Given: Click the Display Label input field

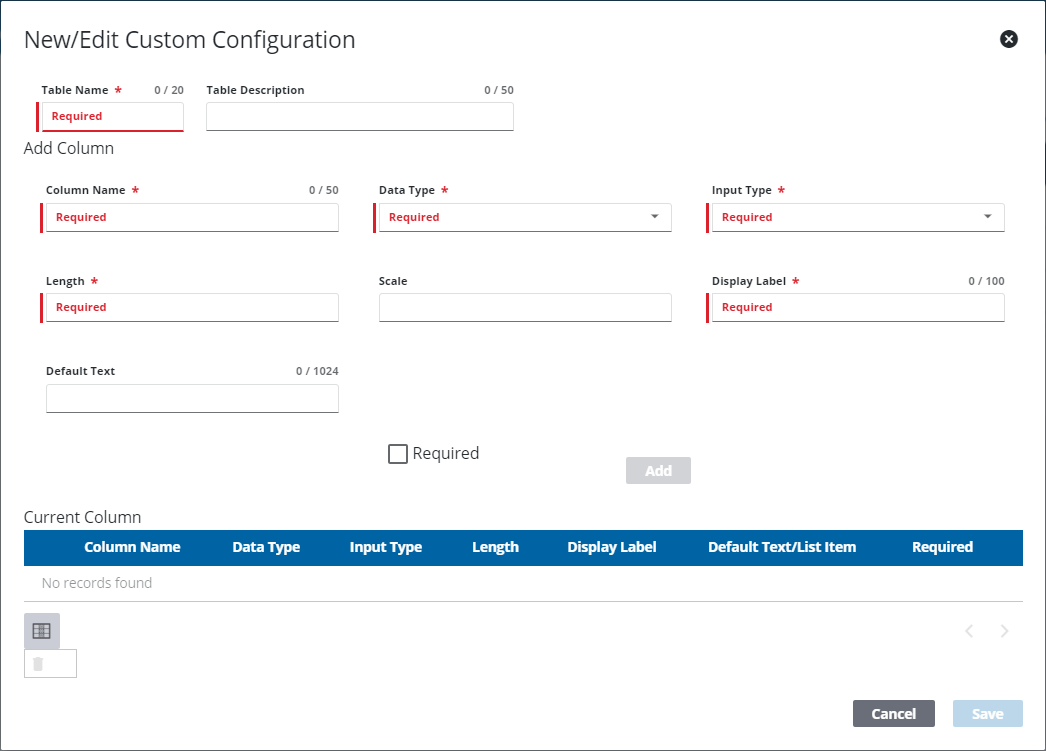Looking at the screenshot, I should tap(856, 307).
